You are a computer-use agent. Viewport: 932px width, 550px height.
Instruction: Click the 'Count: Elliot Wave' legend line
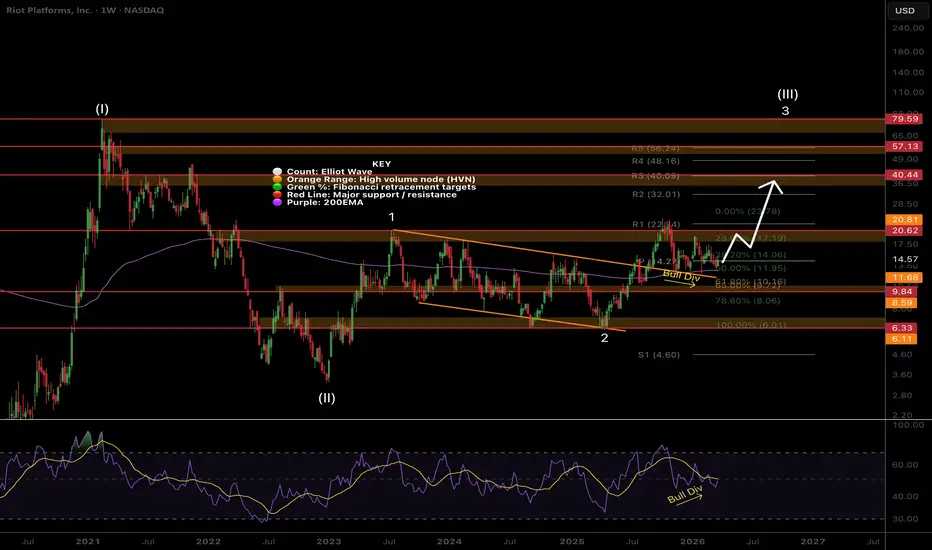point(329,171)
